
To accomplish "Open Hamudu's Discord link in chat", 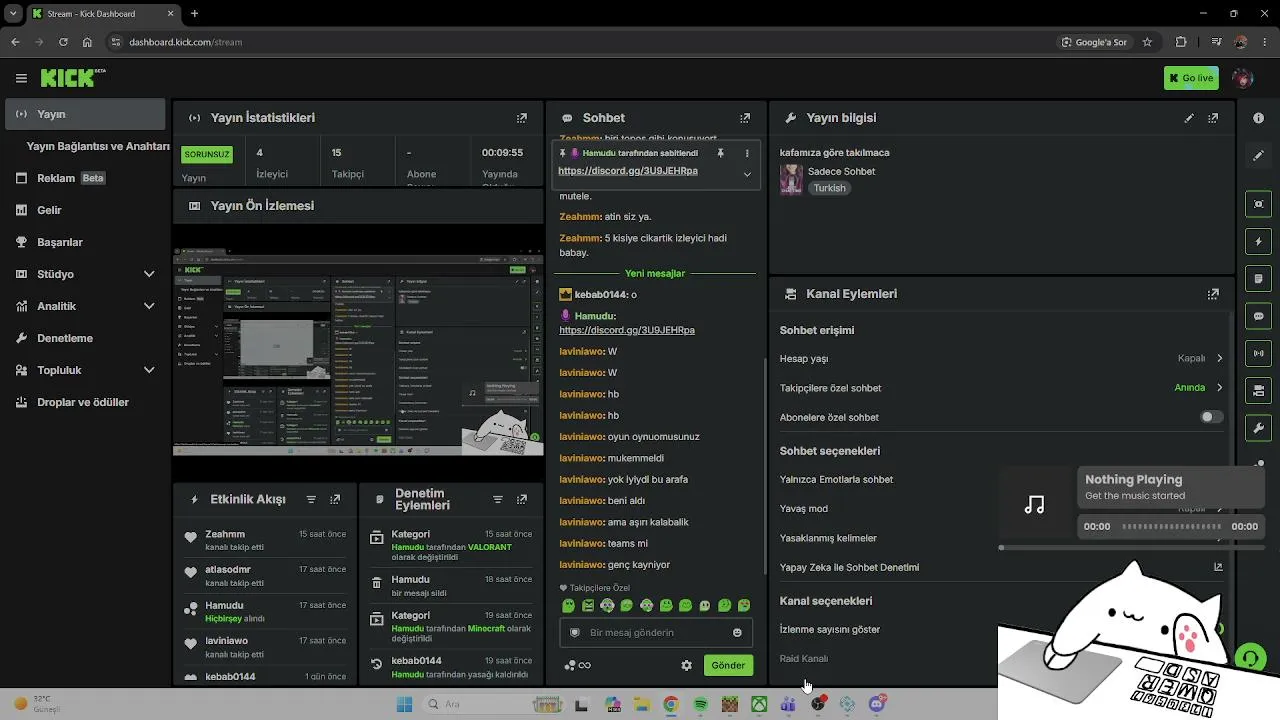I will pos(627,330).
